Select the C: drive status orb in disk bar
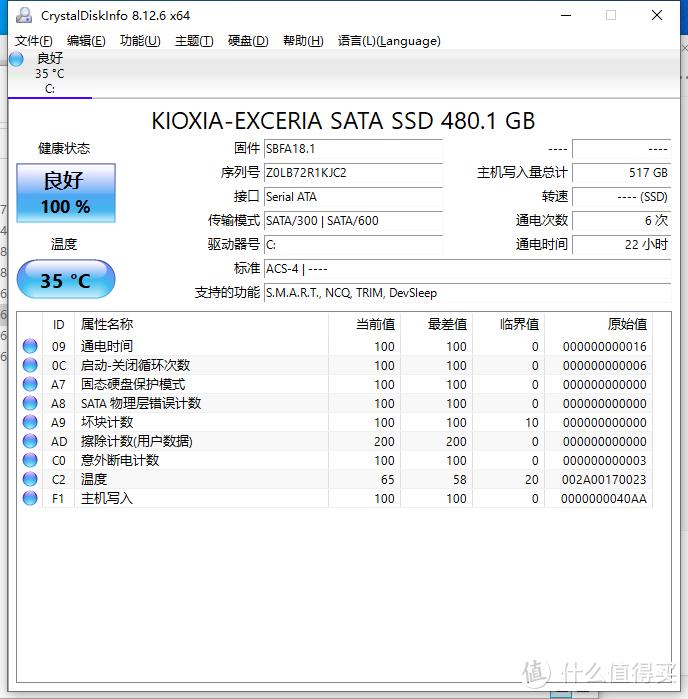The width and height of the screenshot is (688, 699). pos(16,59)
